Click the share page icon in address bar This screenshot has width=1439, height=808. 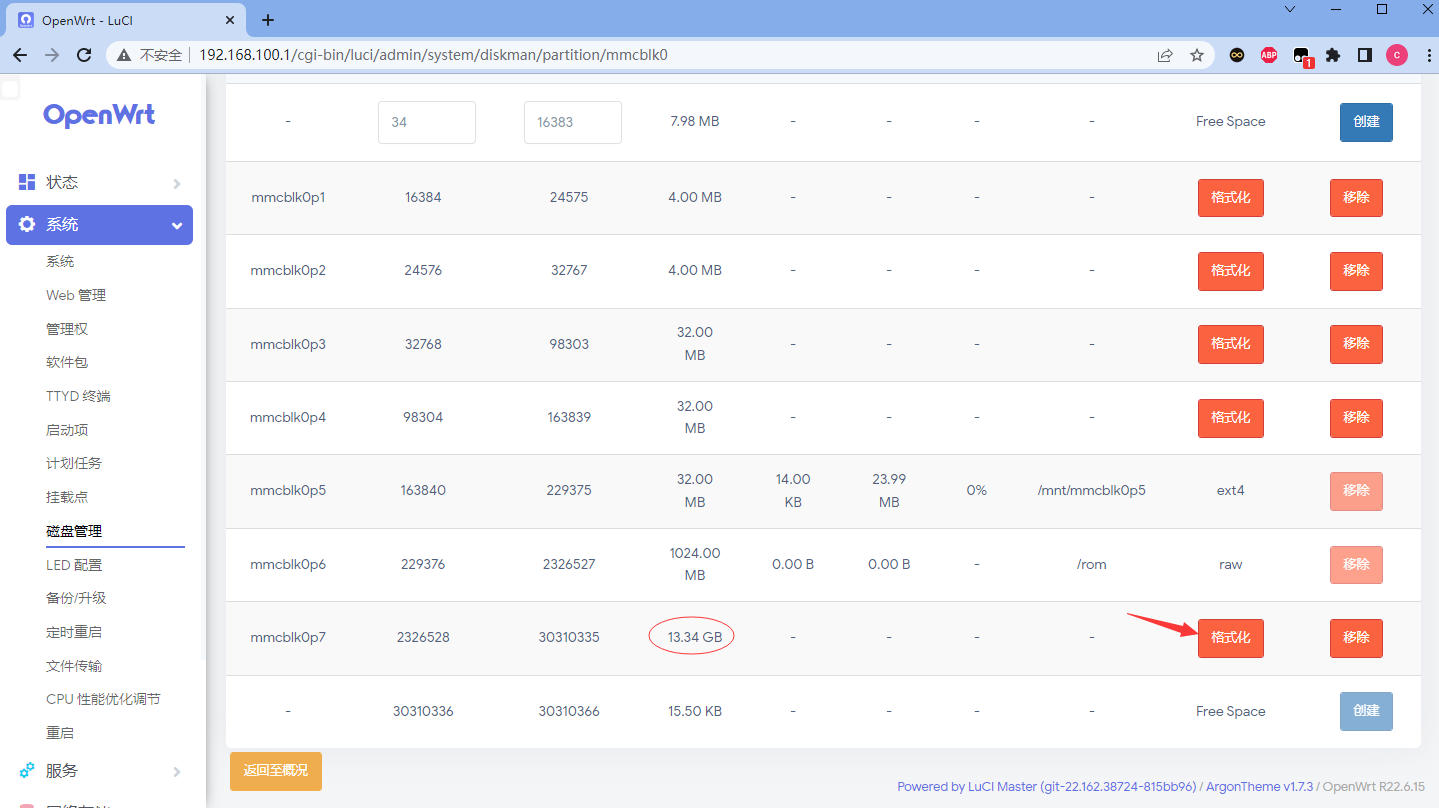(x=1165, y=55)
